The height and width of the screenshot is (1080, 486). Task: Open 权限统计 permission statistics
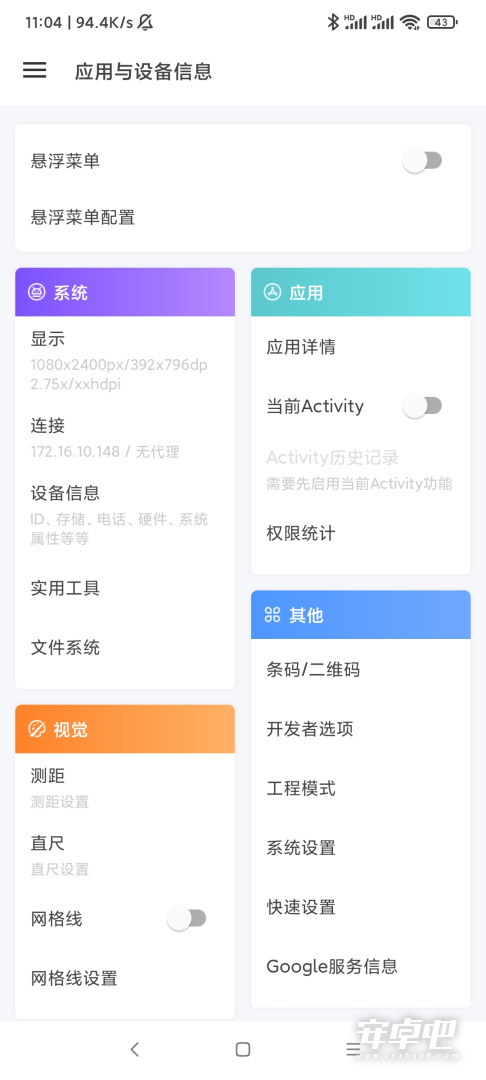361,533
